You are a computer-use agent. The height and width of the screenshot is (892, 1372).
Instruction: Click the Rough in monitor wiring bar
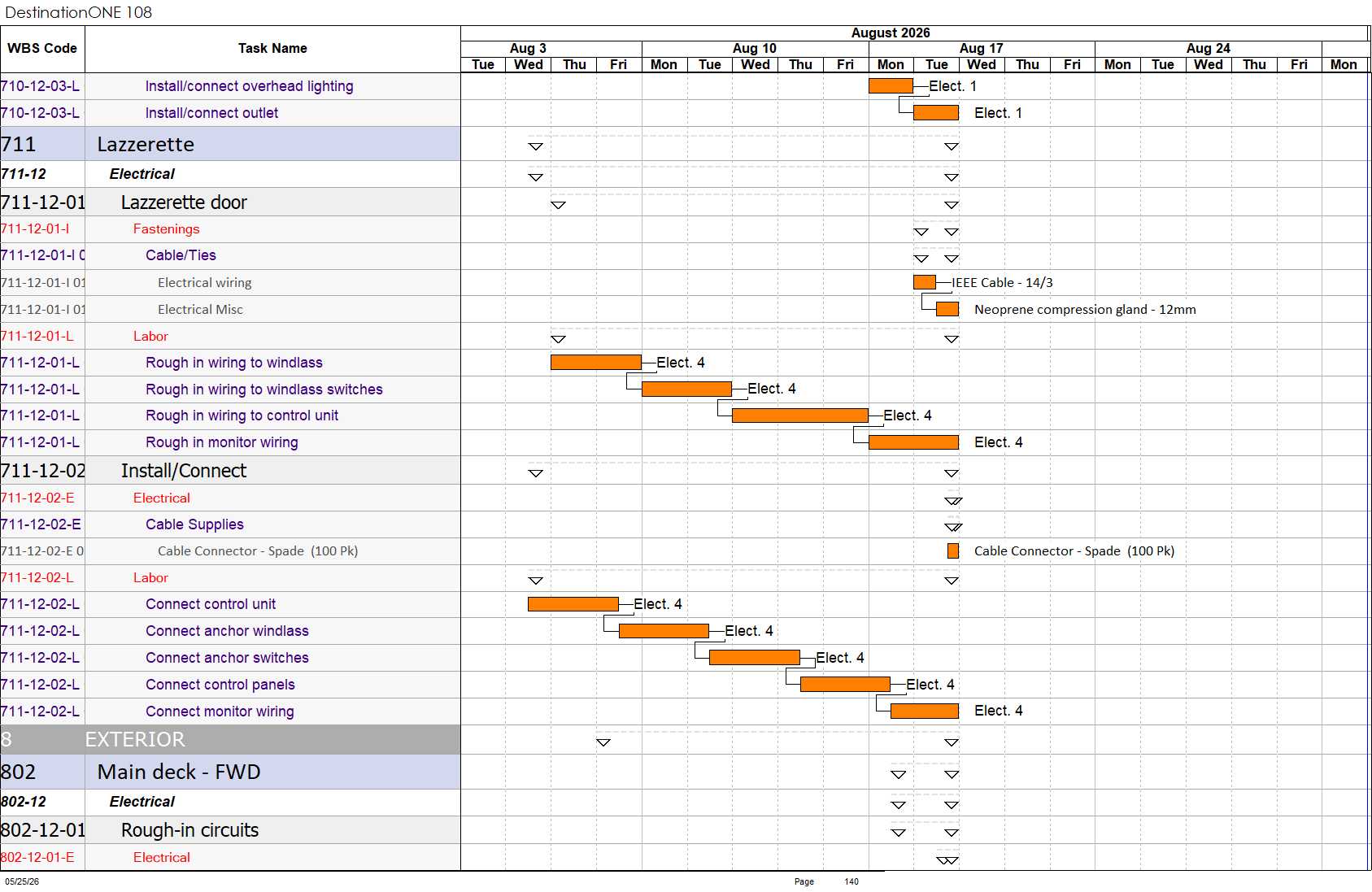(x=913, y=442)
